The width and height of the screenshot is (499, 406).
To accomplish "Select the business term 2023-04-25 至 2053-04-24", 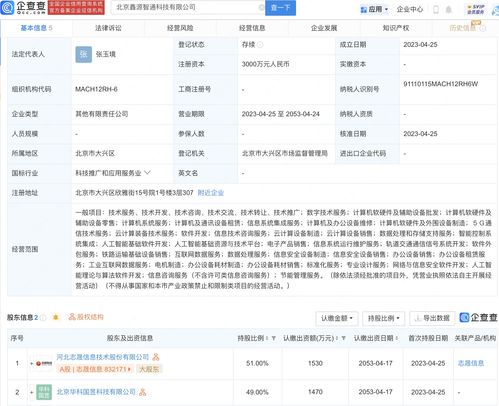I will pos(281,114).
